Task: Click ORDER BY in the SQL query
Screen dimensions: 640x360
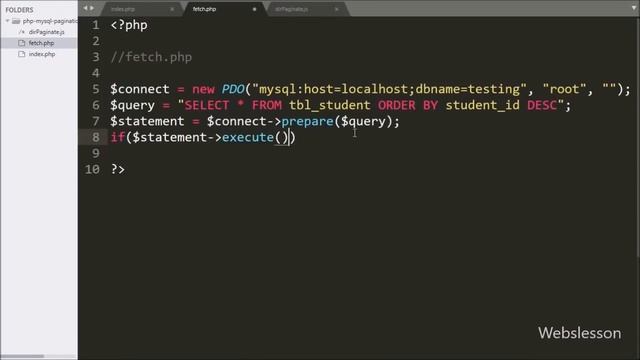Action: point(407,105)
